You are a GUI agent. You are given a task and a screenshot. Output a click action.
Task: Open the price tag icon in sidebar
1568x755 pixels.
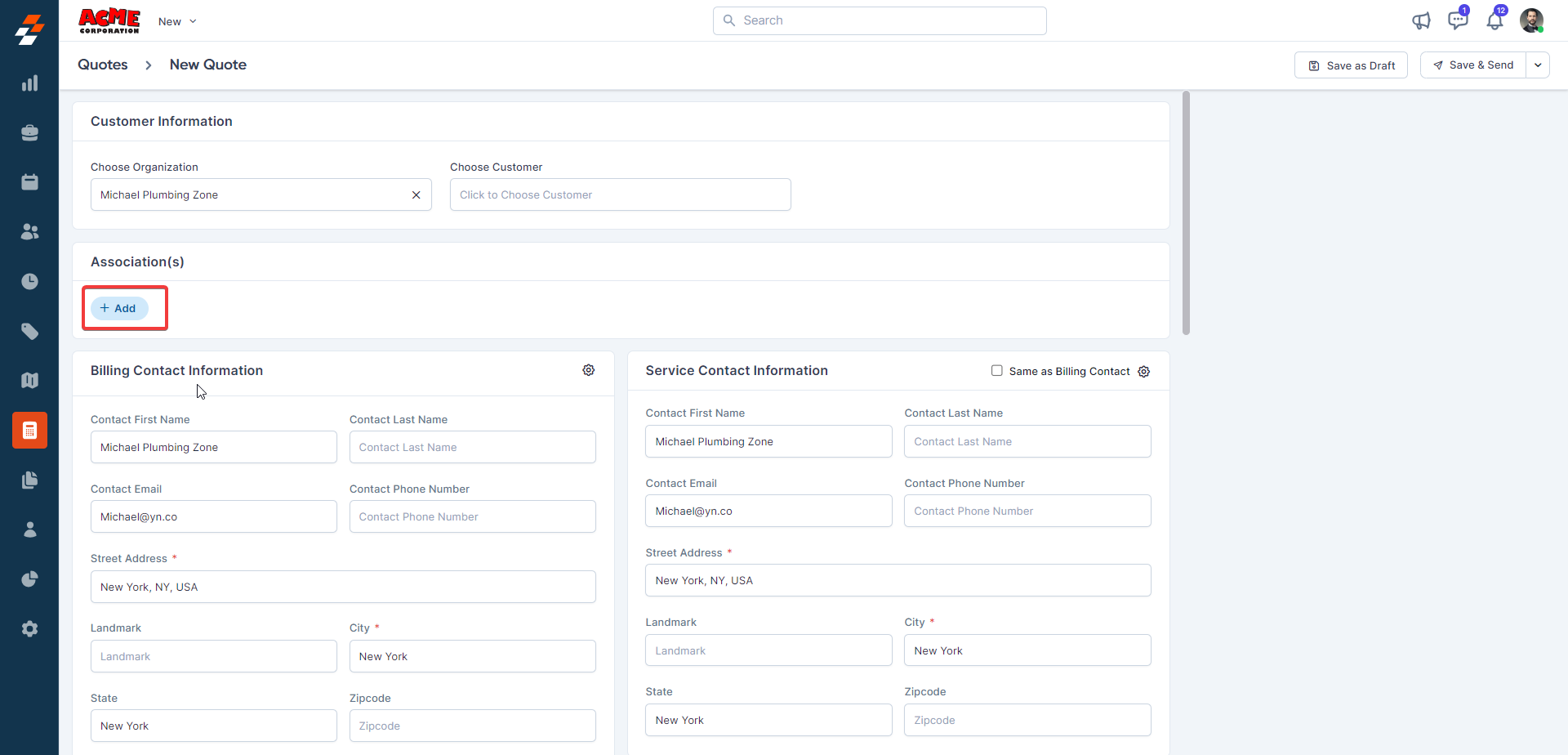(29, 331)
